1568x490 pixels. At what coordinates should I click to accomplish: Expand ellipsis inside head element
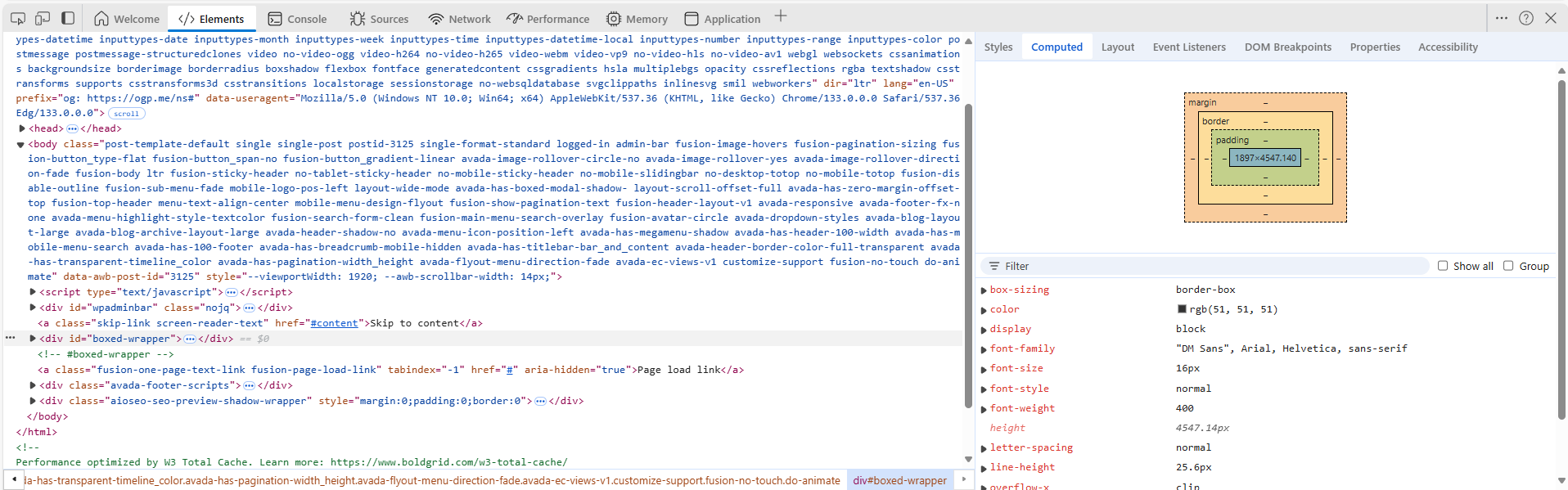point(72,129)
